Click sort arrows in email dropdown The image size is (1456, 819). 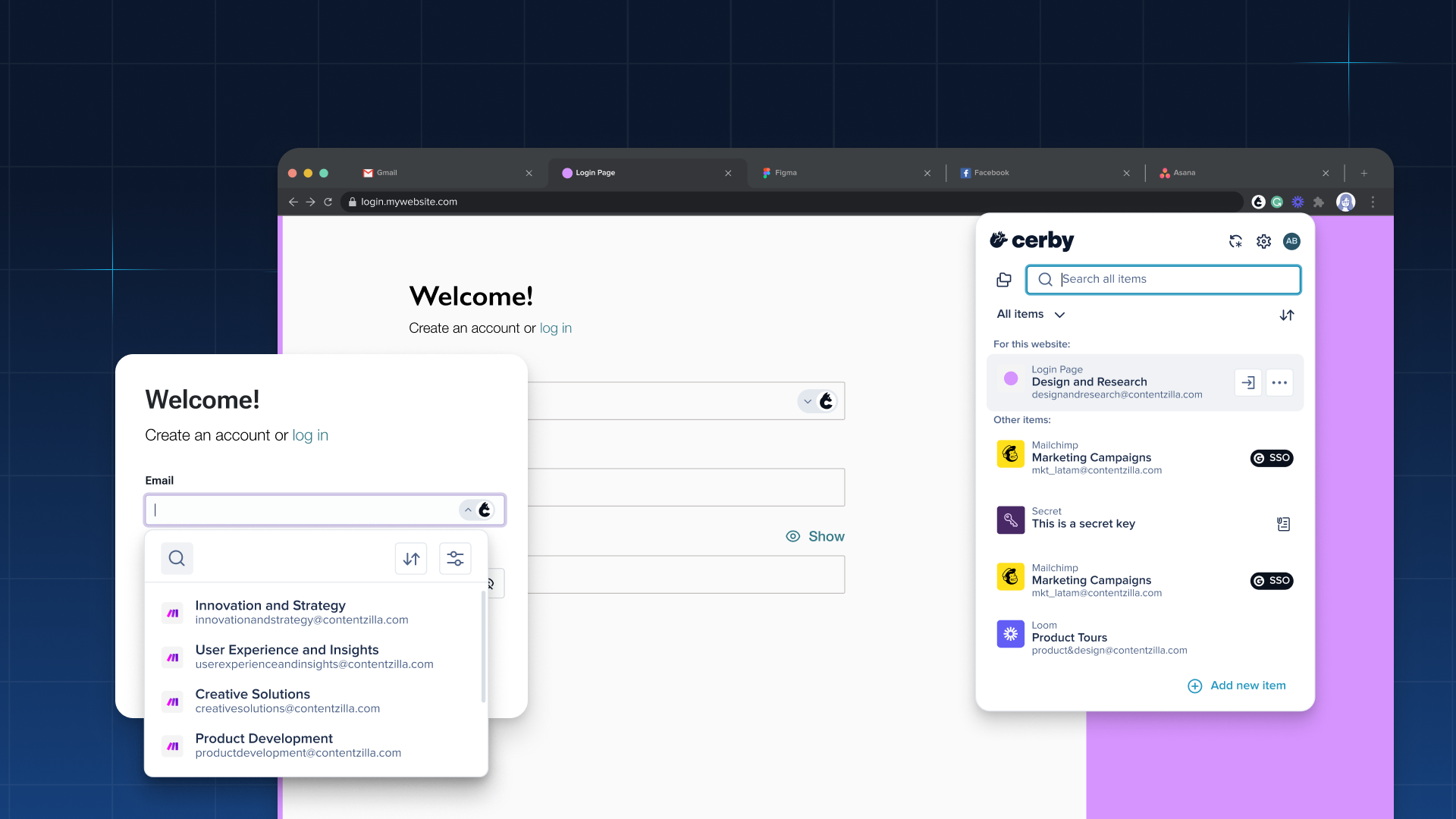click(411, 559)
